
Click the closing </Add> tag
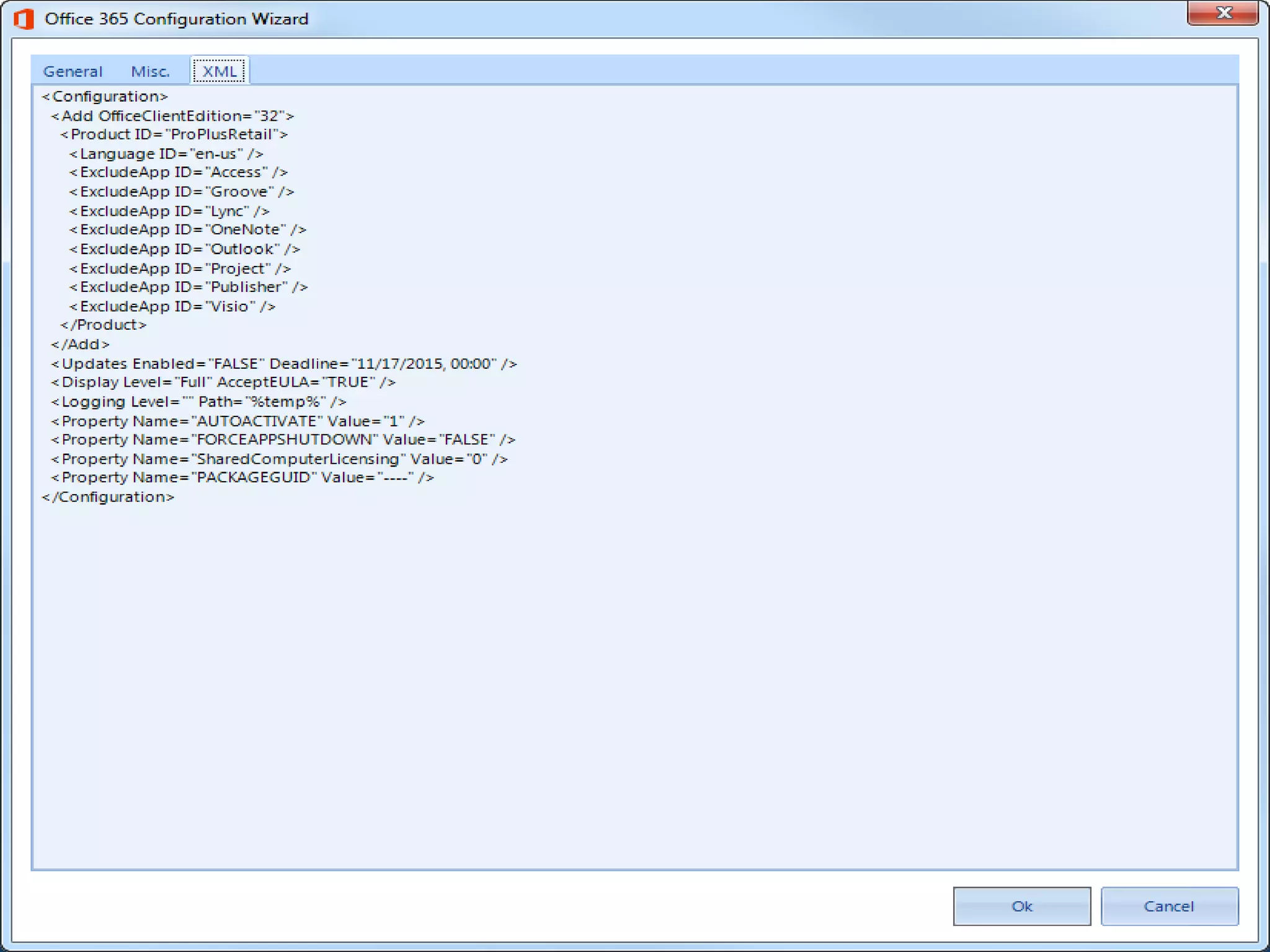[x=81, y=345]
